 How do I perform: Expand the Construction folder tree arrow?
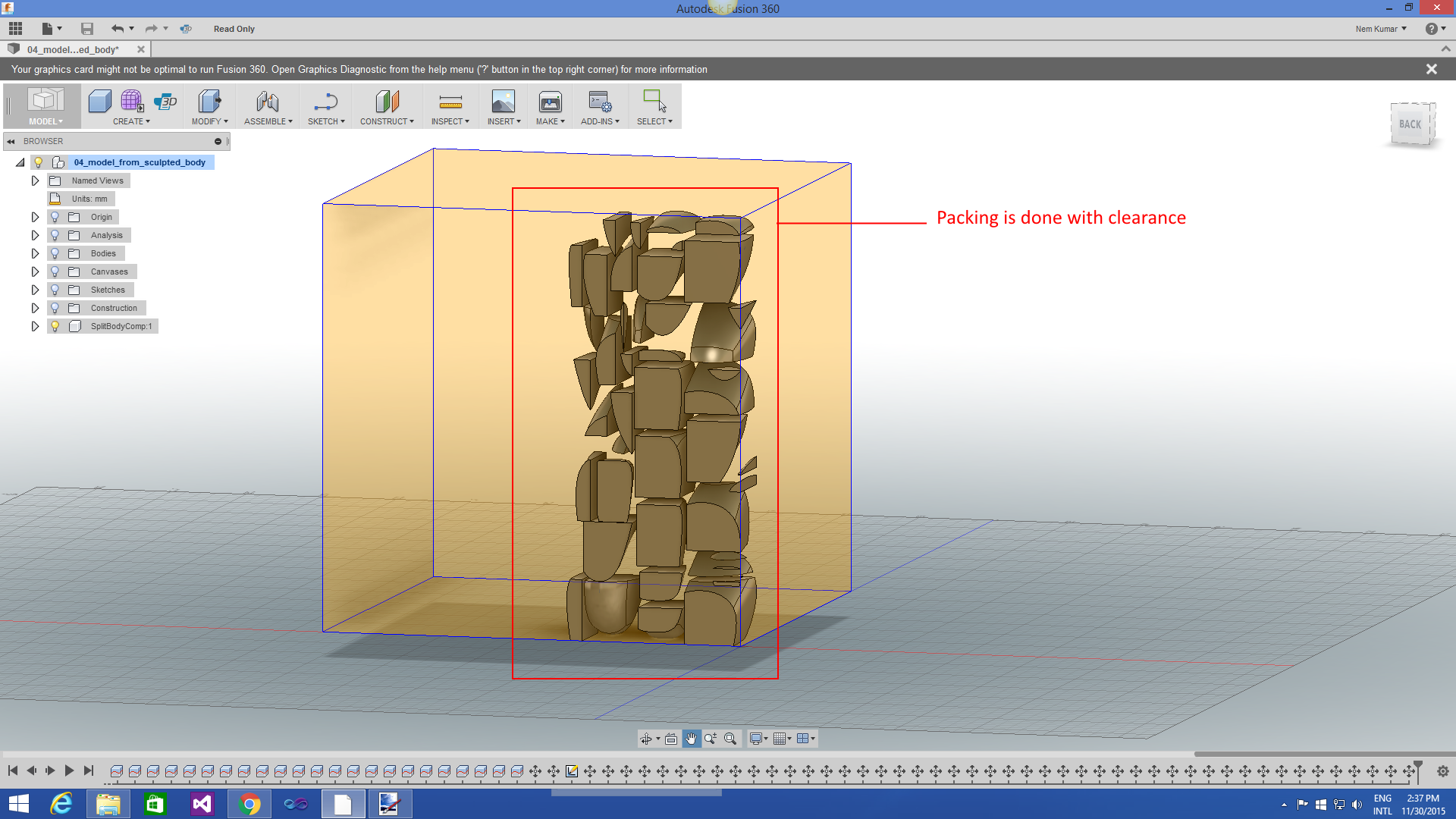coord(35,308)
